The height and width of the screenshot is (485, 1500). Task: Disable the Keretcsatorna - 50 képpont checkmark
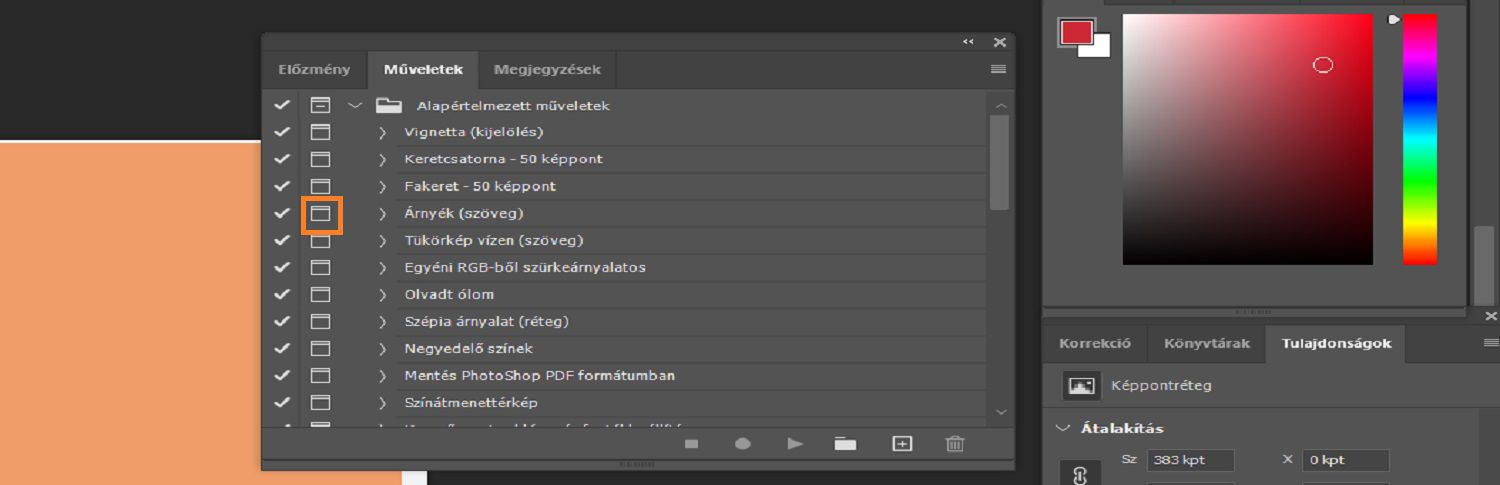pyautogui.click(x=282, y=159)
